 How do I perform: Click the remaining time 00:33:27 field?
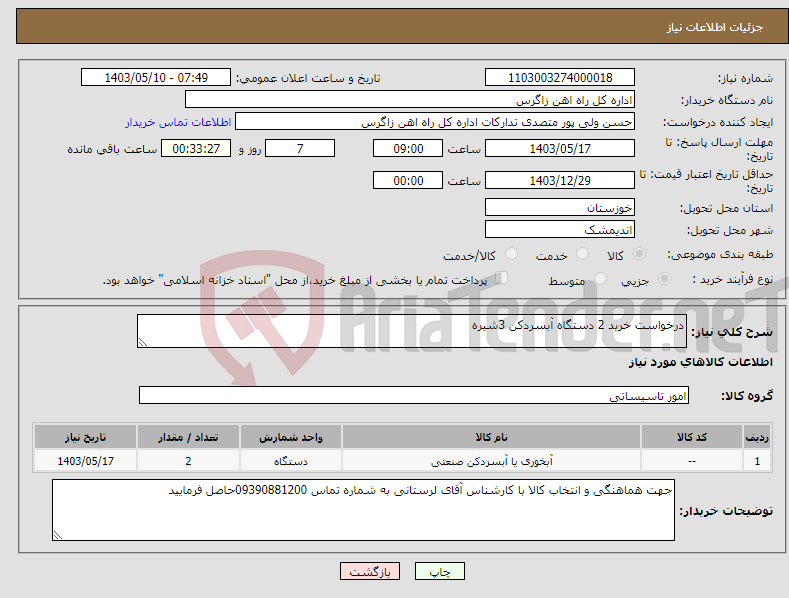click(196, 148)
